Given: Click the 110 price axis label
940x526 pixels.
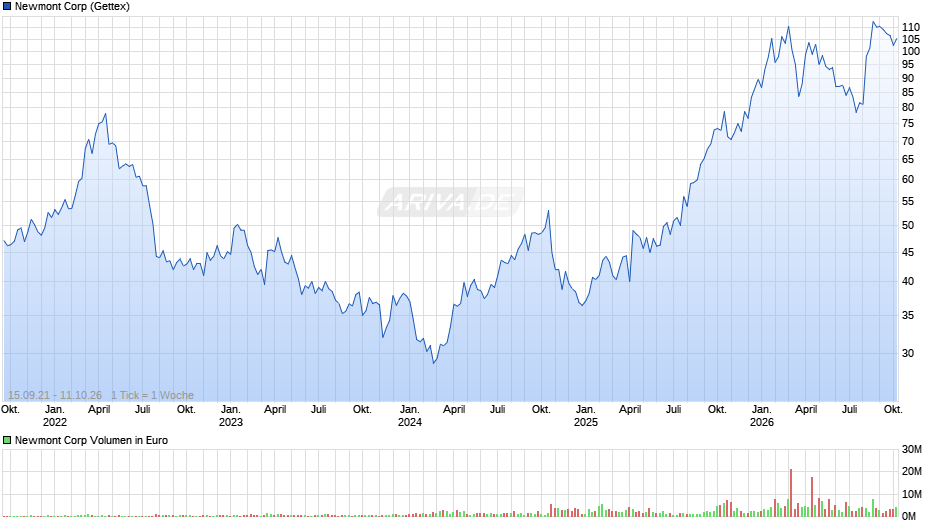Looking at the screenshot, I should (911, 28).
